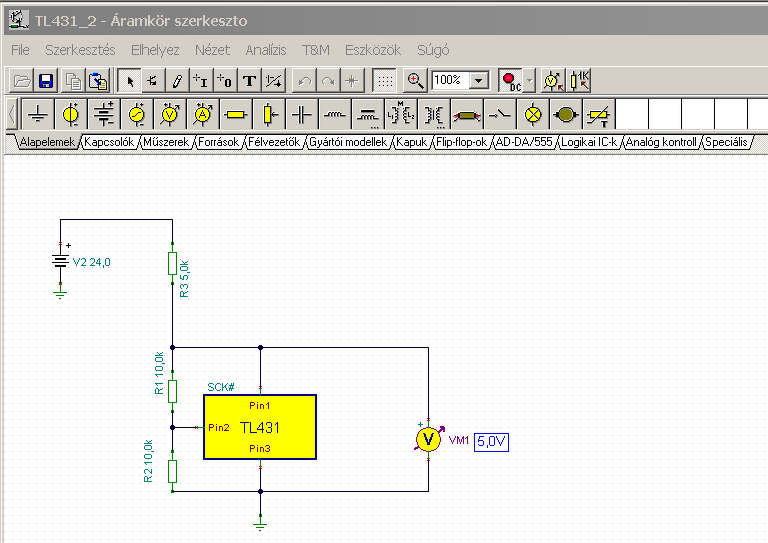This screenshot has width=768, height=543.
Task: Switch to the Műszerek tab
Action: [x=166, y=142]
